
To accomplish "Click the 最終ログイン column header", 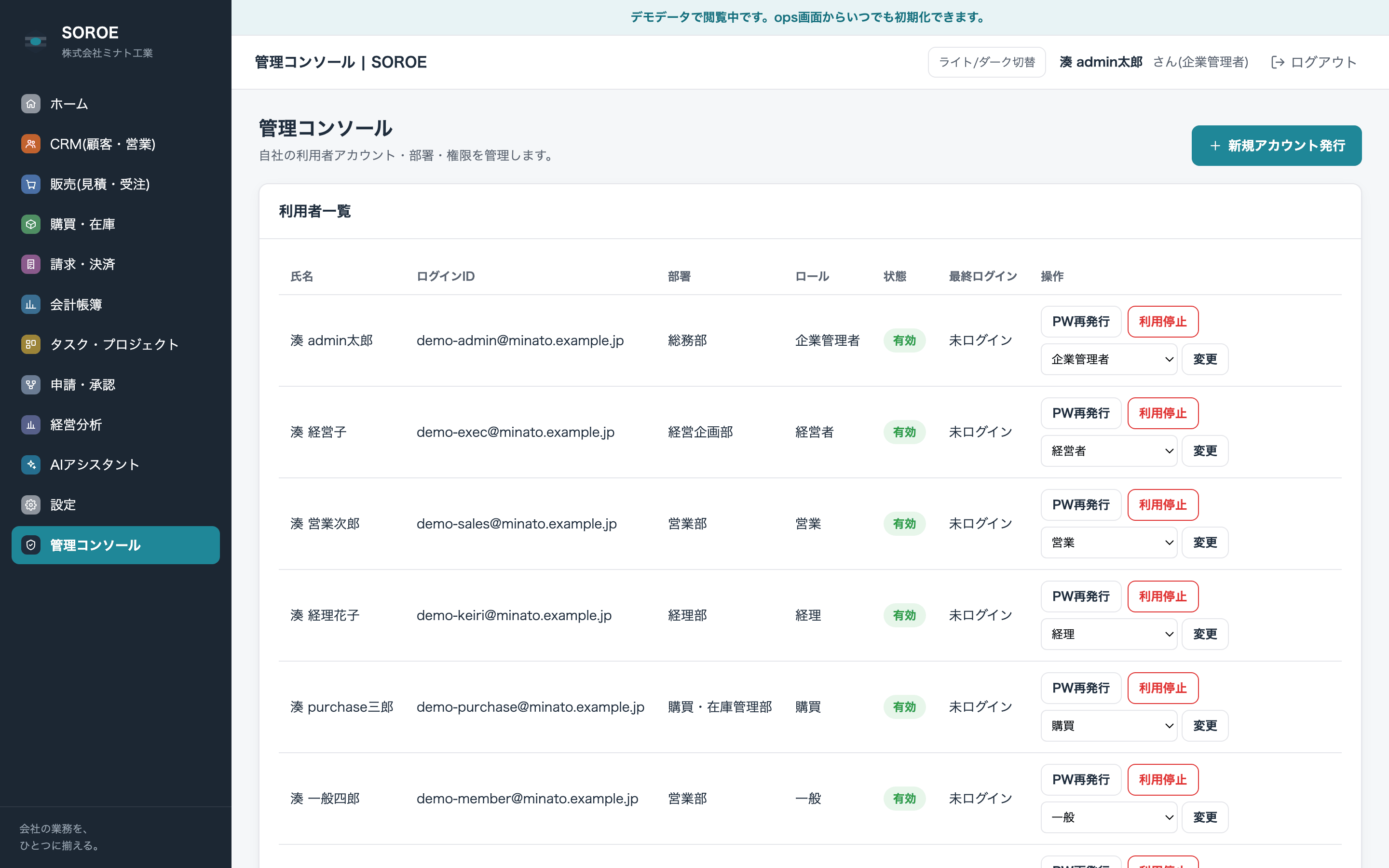I will [982, 276].
